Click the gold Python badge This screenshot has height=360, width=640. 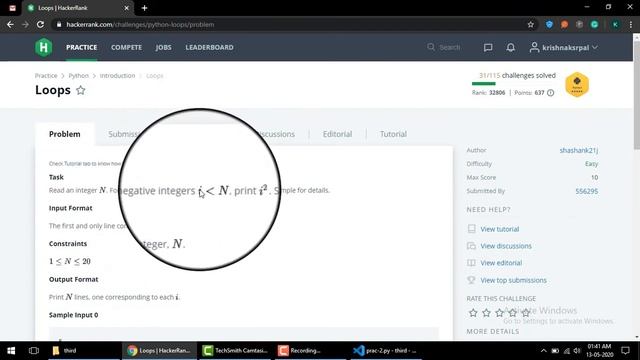pos(577,85)
